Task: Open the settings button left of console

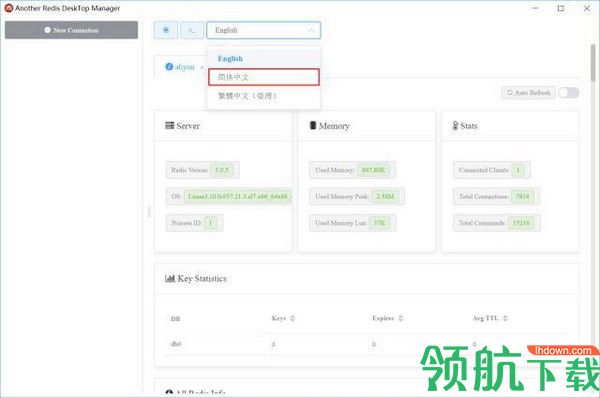Action: (x=166, y=30)
